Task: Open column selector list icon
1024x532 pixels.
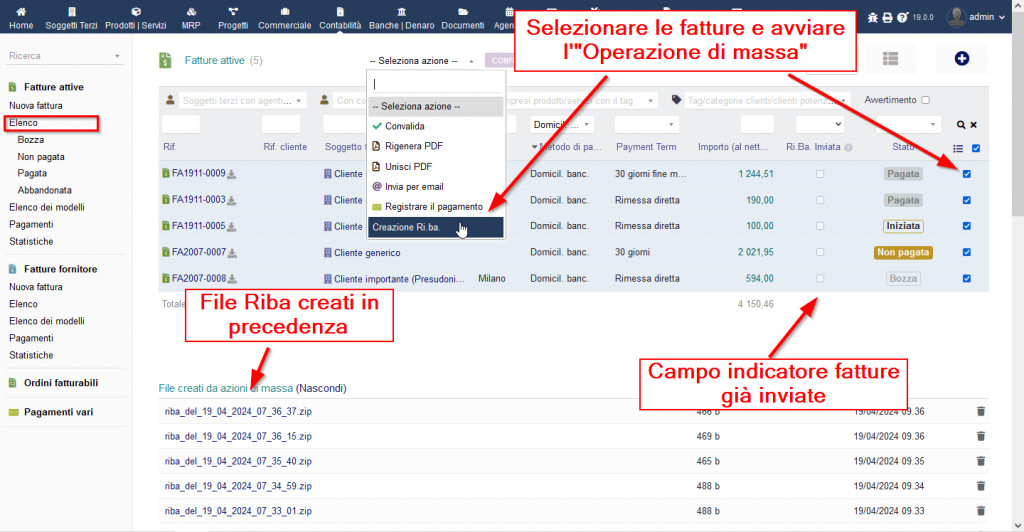Action: click(x=958, y=148)
